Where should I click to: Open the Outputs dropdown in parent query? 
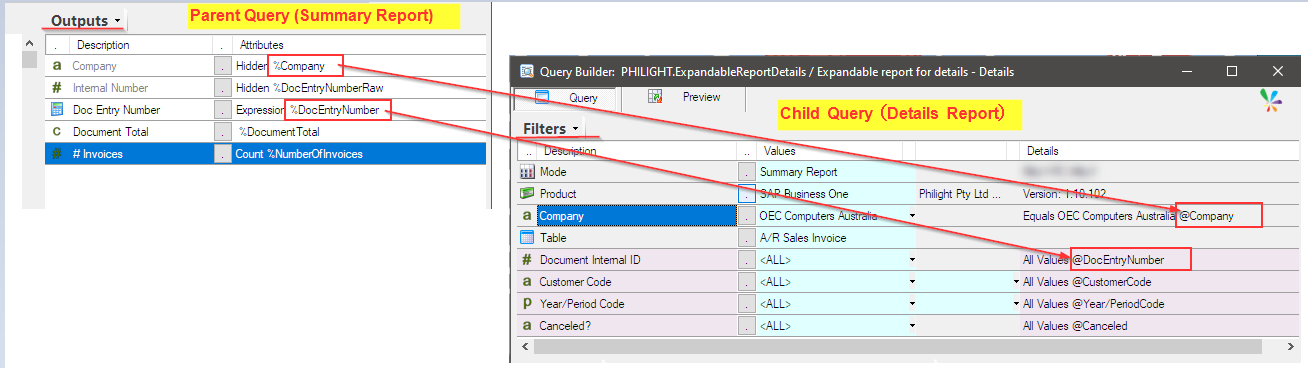(117, 20)
